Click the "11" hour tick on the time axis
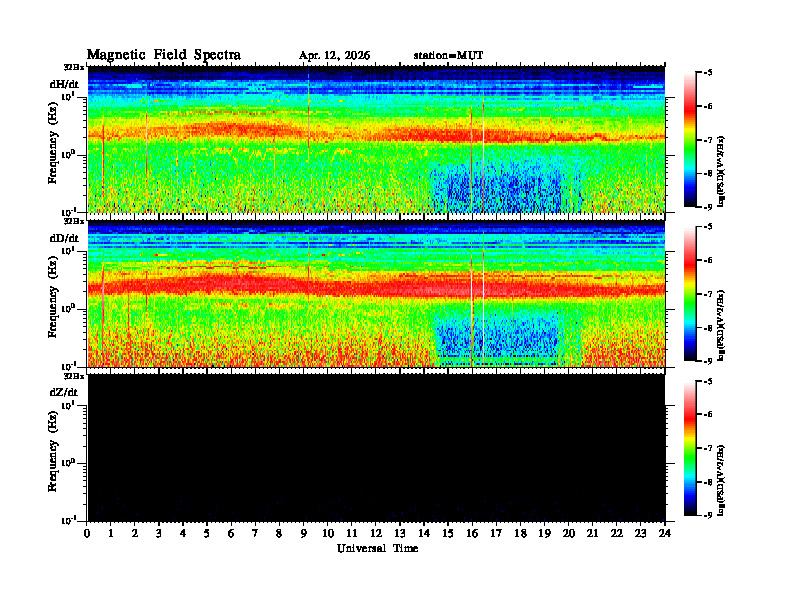Viewport: 792px width, 612px height. (352, 534)
